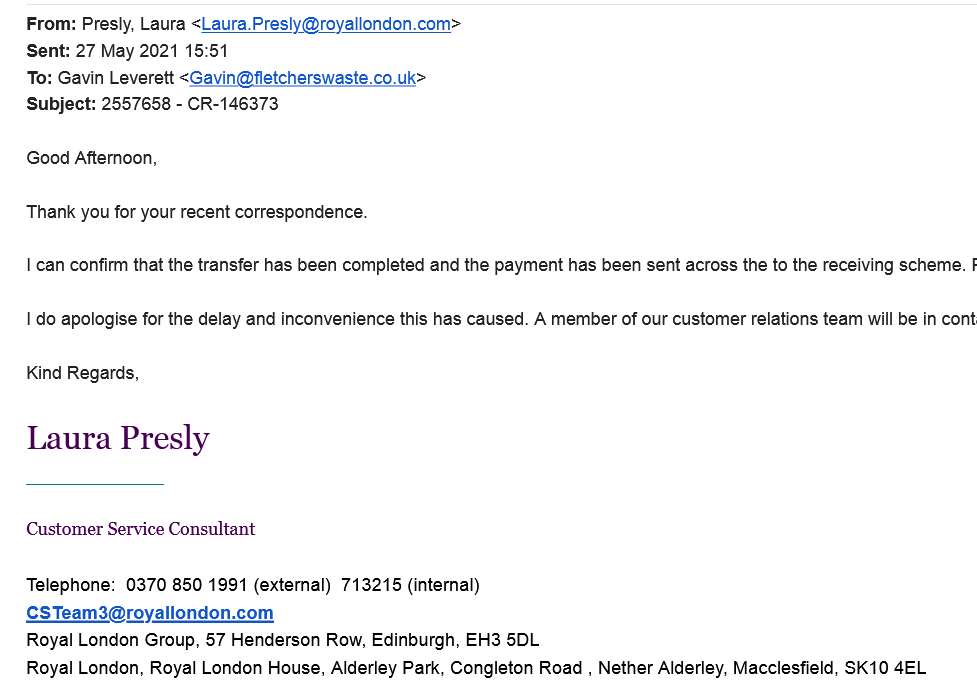This screenshot has width=977, height=691.
Task: Click the apology for delay paragraph
Action: point(502,320)
